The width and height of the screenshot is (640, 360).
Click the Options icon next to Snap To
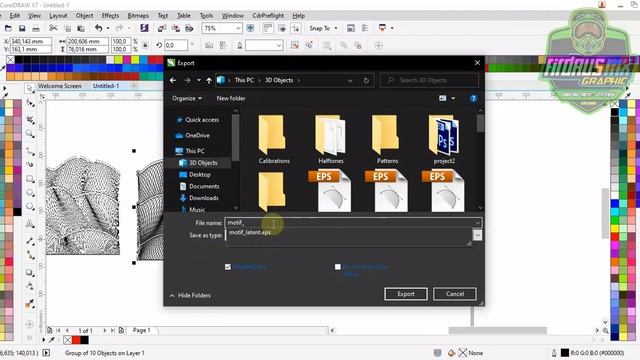[351, 28]
